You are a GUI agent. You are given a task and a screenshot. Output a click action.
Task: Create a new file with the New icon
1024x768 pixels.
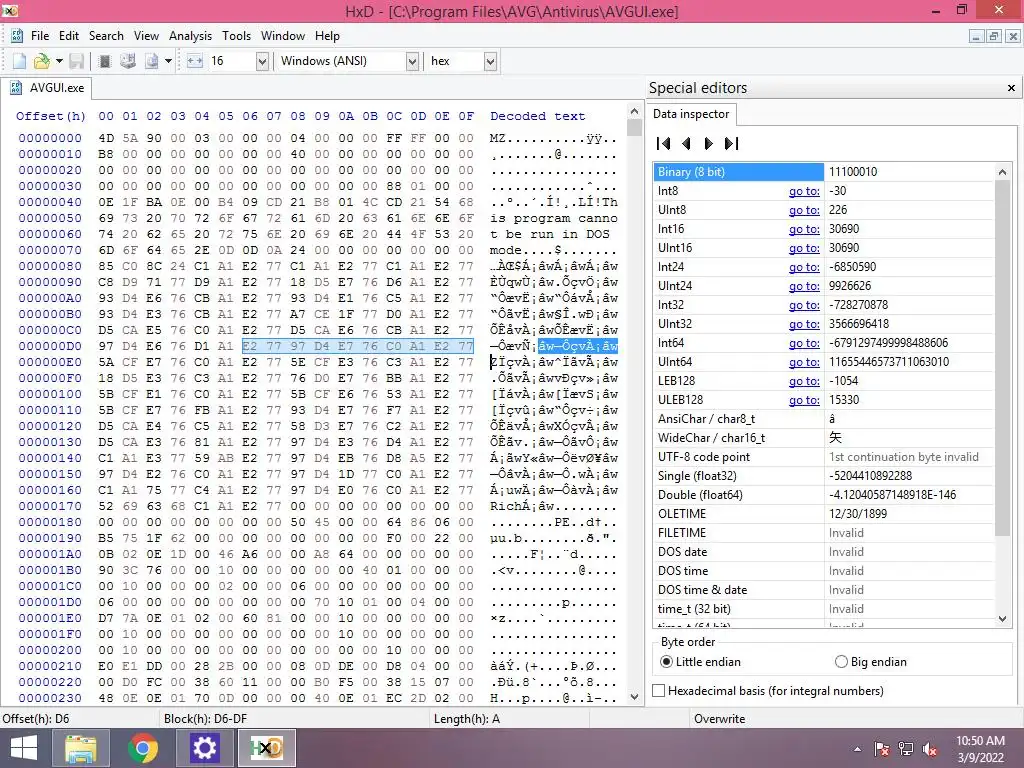[x=19, y=61]
